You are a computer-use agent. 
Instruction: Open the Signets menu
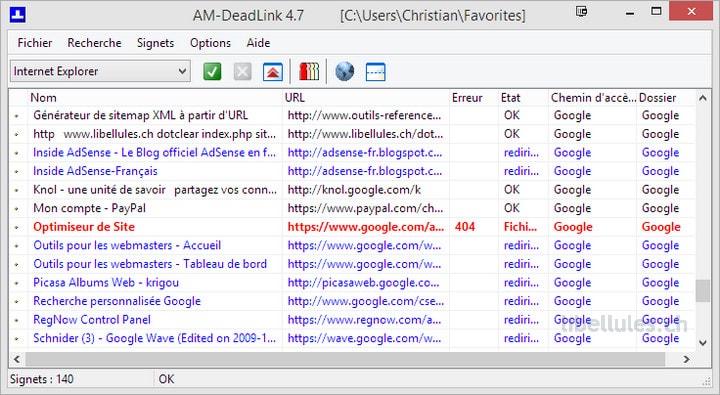click(x=155, y=43)
